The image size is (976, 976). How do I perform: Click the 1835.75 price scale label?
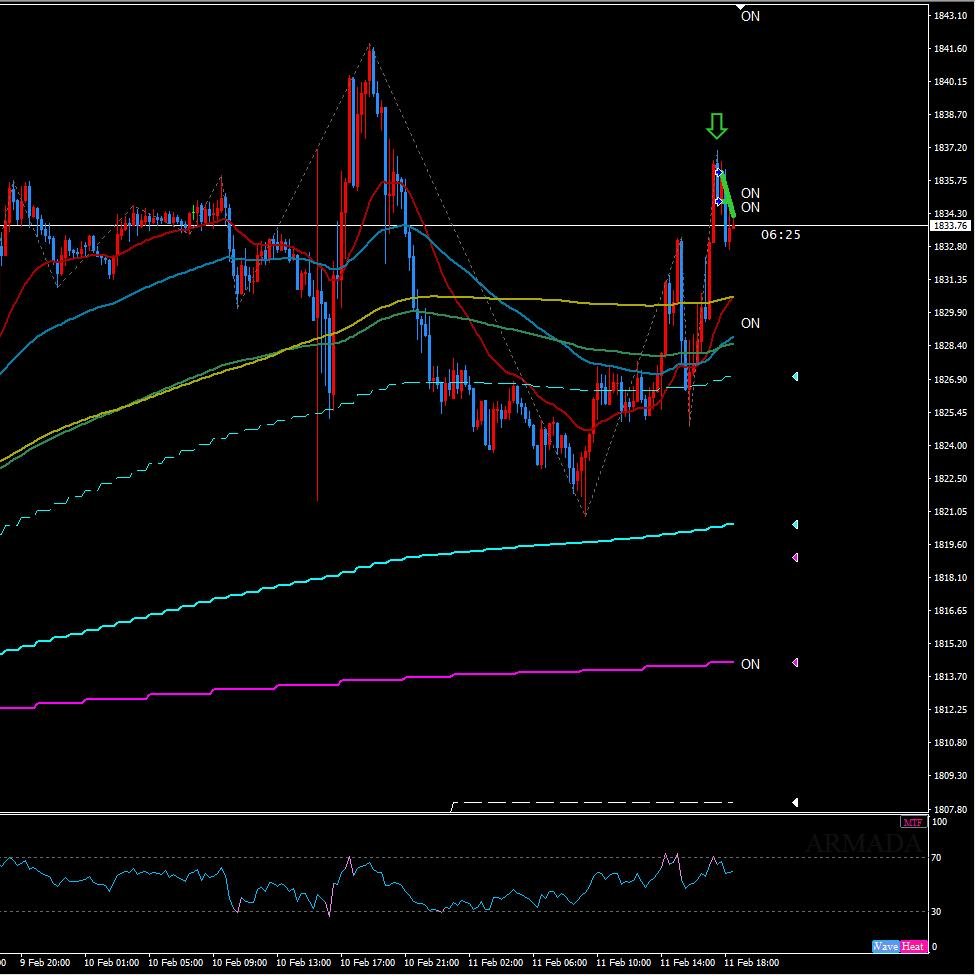pos(950,181)
